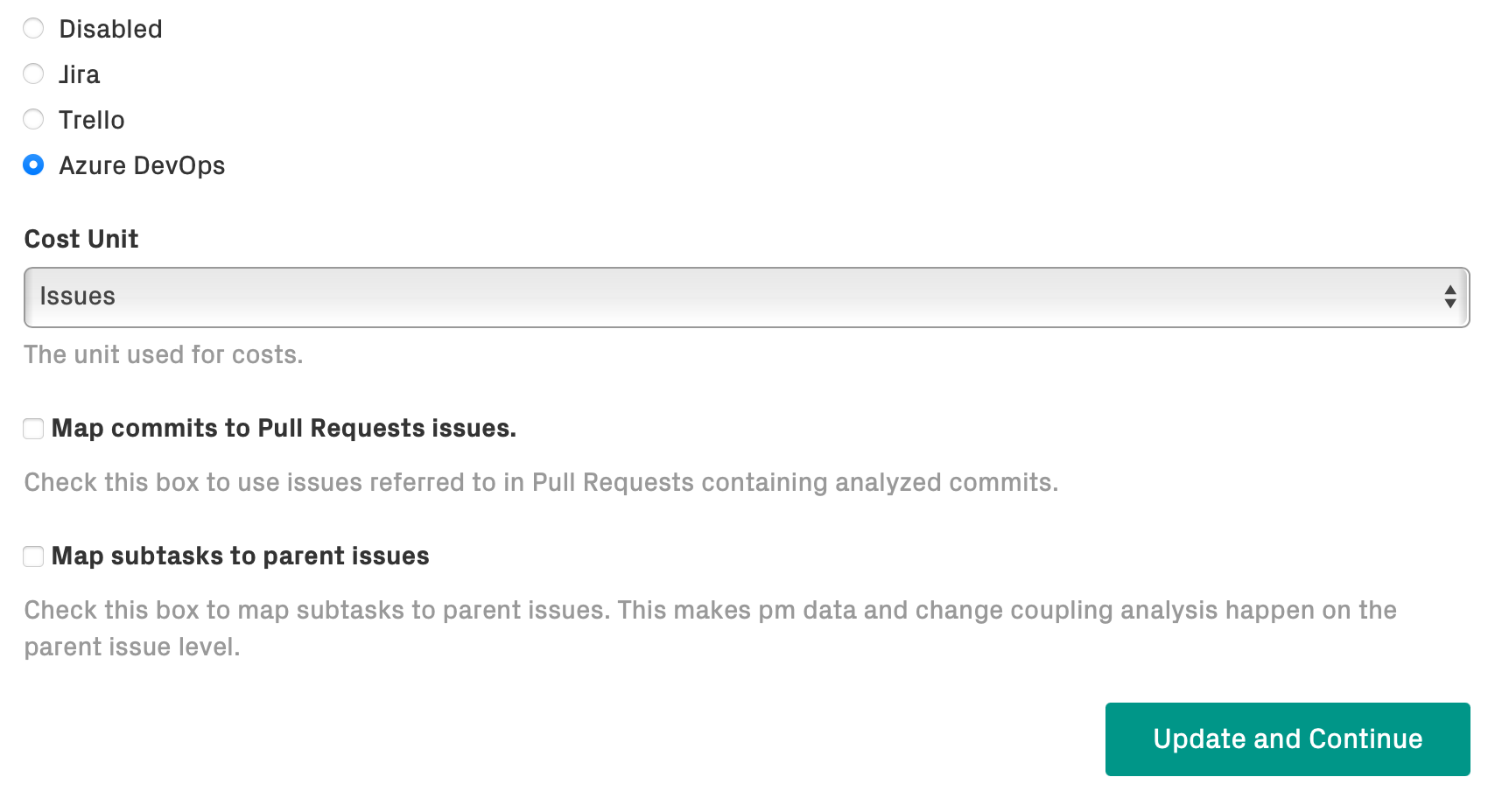This screenshot has height=812, width=1509.
Task: Click the Trello text label
Action: 91,120
